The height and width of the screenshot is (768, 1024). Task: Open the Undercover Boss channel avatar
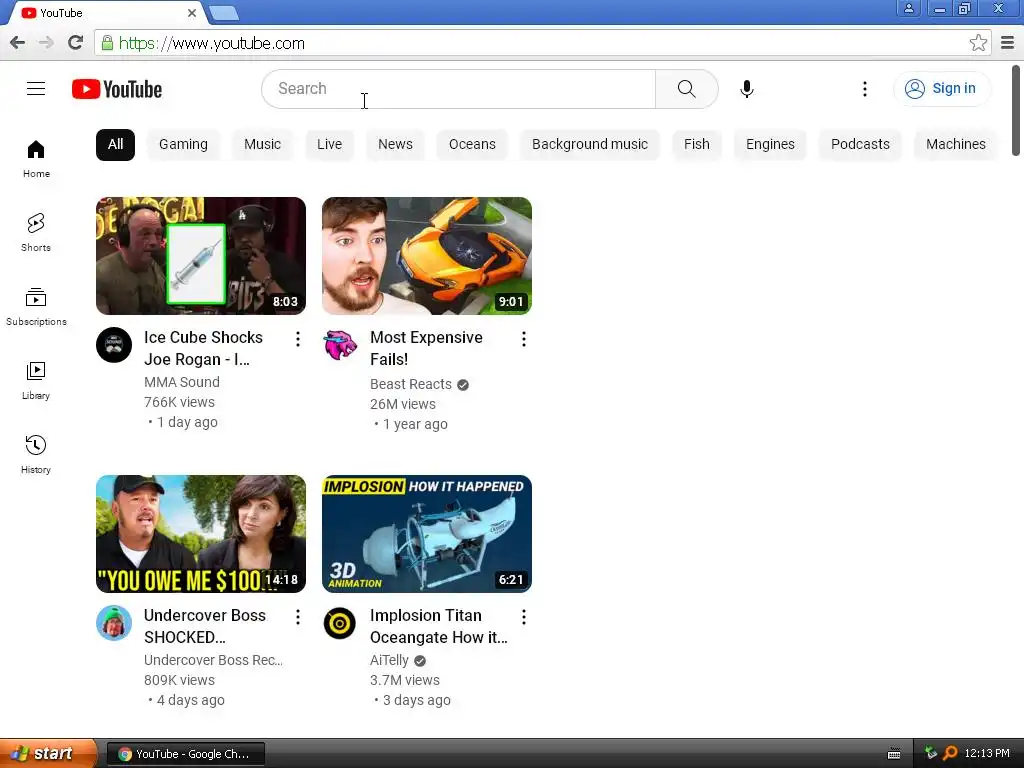point(114,623)
